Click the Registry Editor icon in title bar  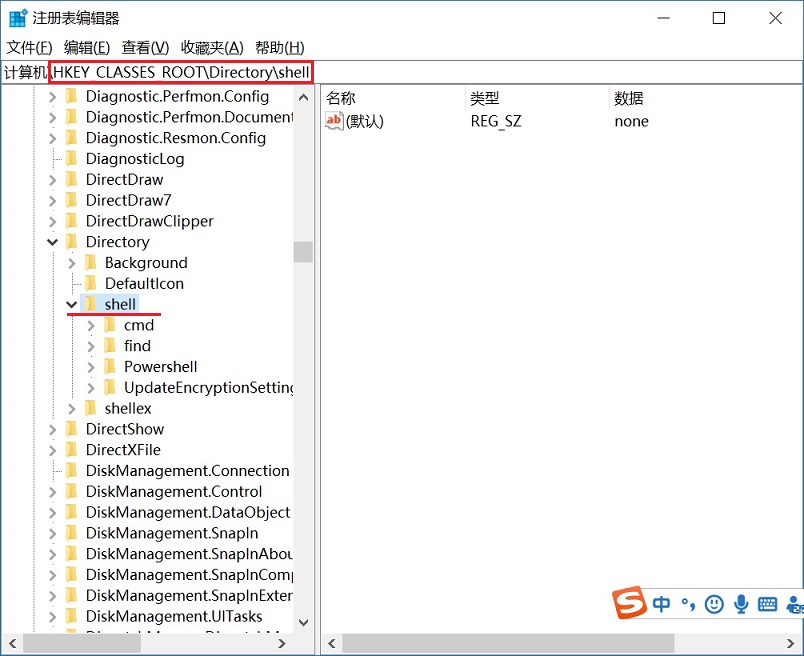tap(17, 16)
